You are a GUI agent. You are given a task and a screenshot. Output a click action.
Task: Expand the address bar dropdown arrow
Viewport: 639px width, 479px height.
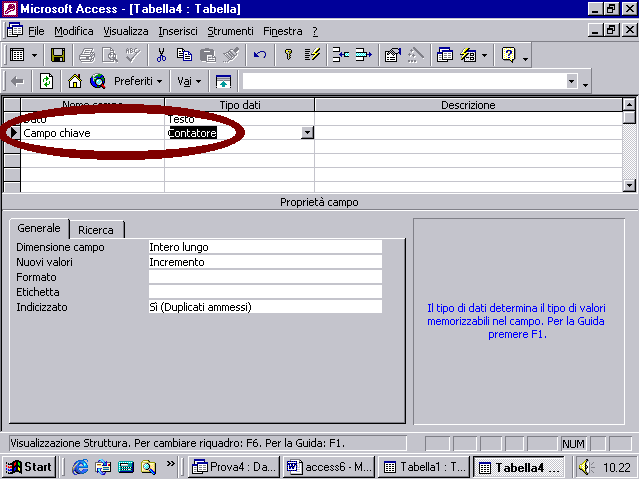[x=572, y=81]
